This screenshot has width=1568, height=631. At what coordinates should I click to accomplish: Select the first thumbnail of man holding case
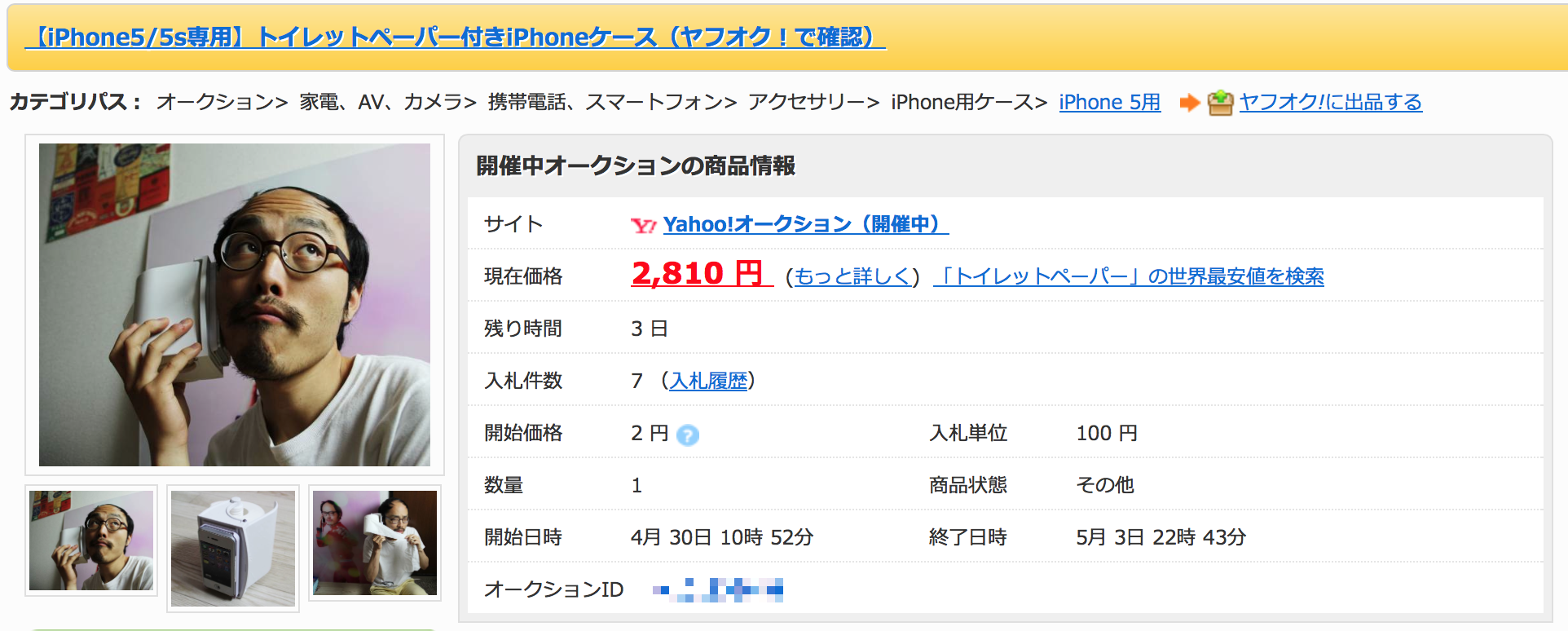point(91,541)
